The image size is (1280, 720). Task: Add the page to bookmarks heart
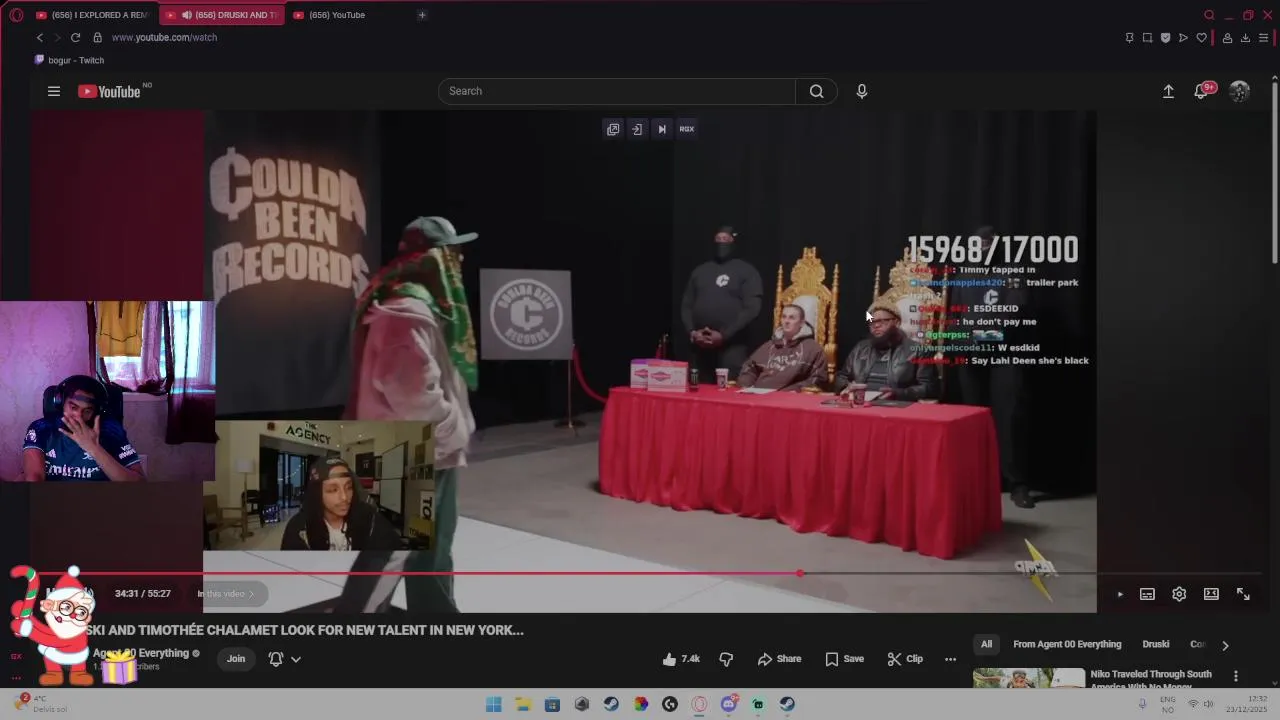(x=1201, y=38)
